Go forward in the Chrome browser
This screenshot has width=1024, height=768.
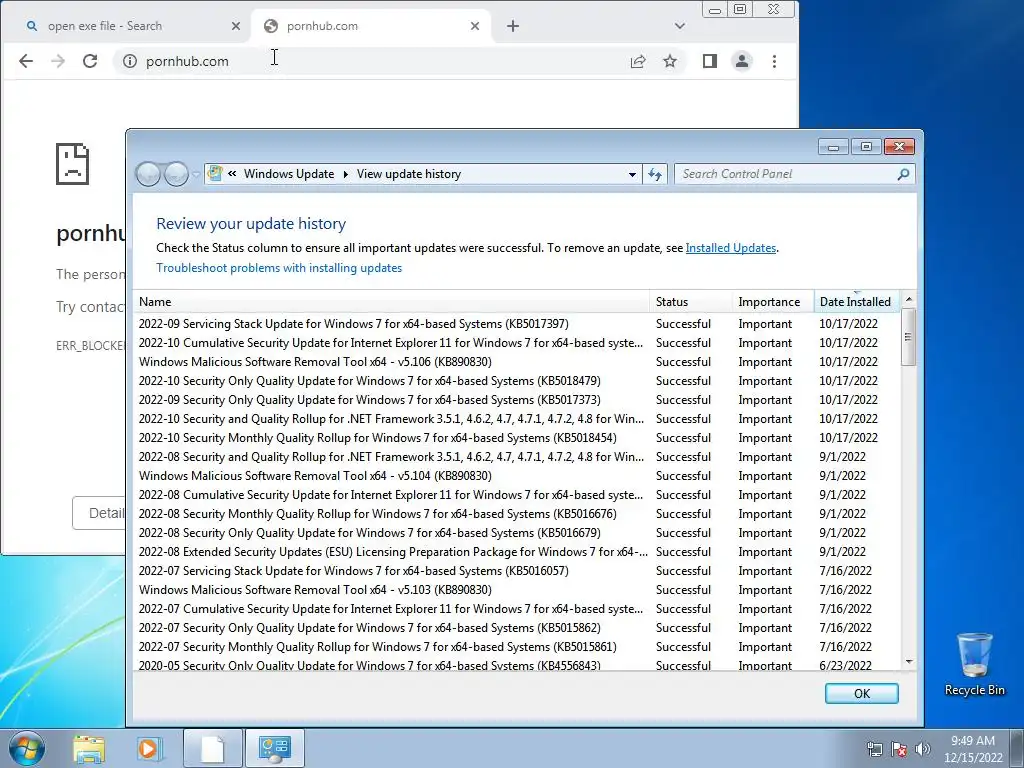pos(58,61)
